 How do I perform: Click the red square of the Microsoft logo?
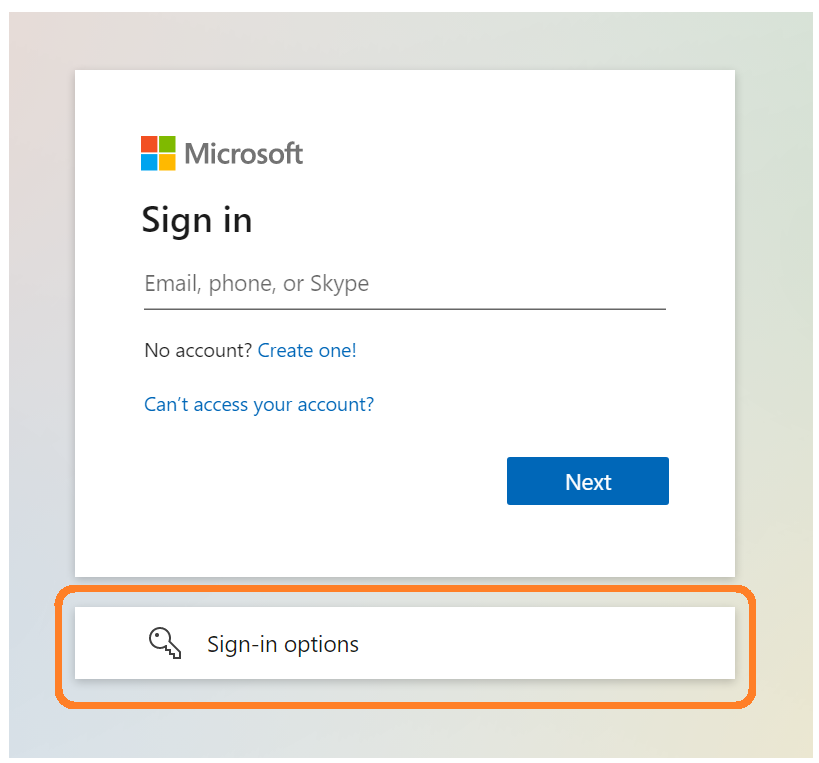[x=151, y=145]
